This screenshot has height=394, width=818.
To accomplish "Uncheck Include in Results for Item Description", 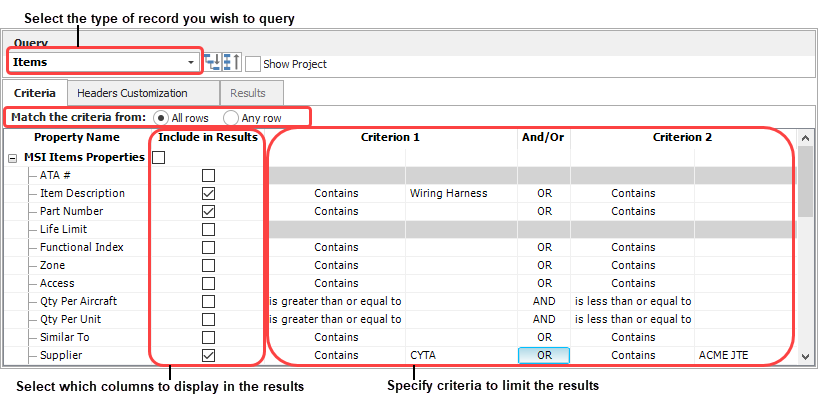I will click(x=208, y=194).
